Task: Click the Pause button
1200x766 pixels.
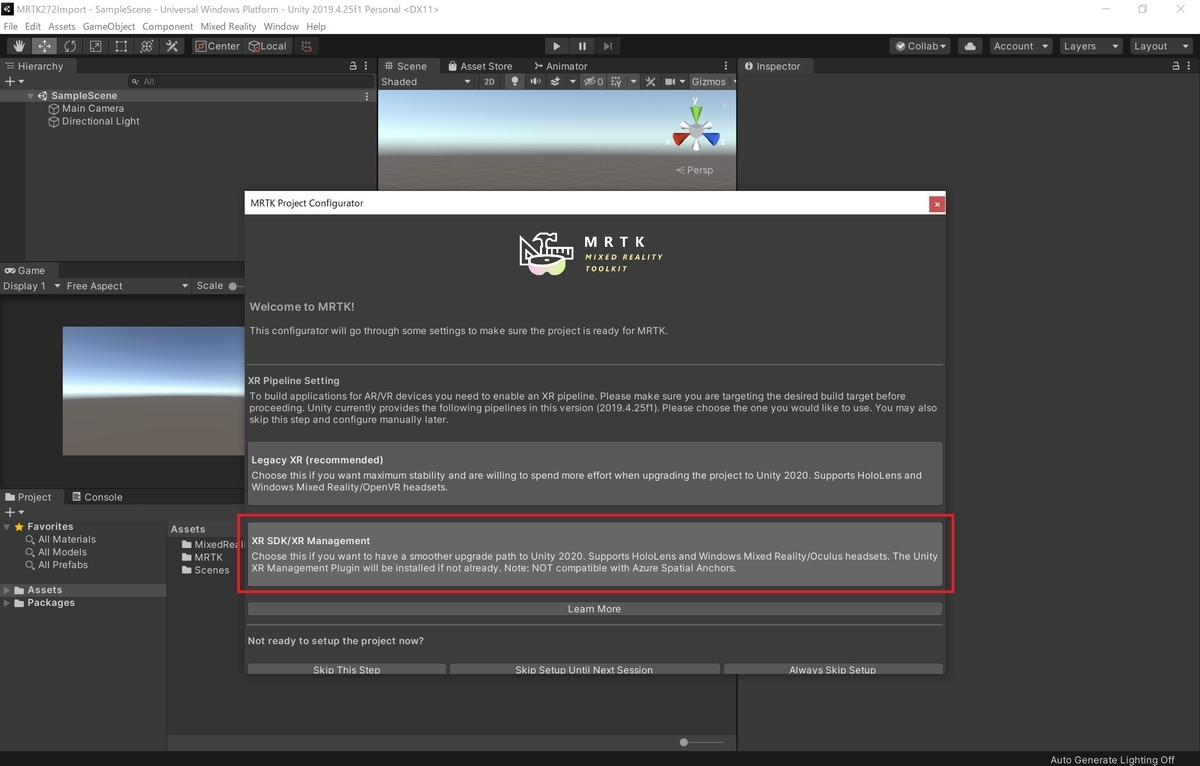Action: click(x=582, y=46)
